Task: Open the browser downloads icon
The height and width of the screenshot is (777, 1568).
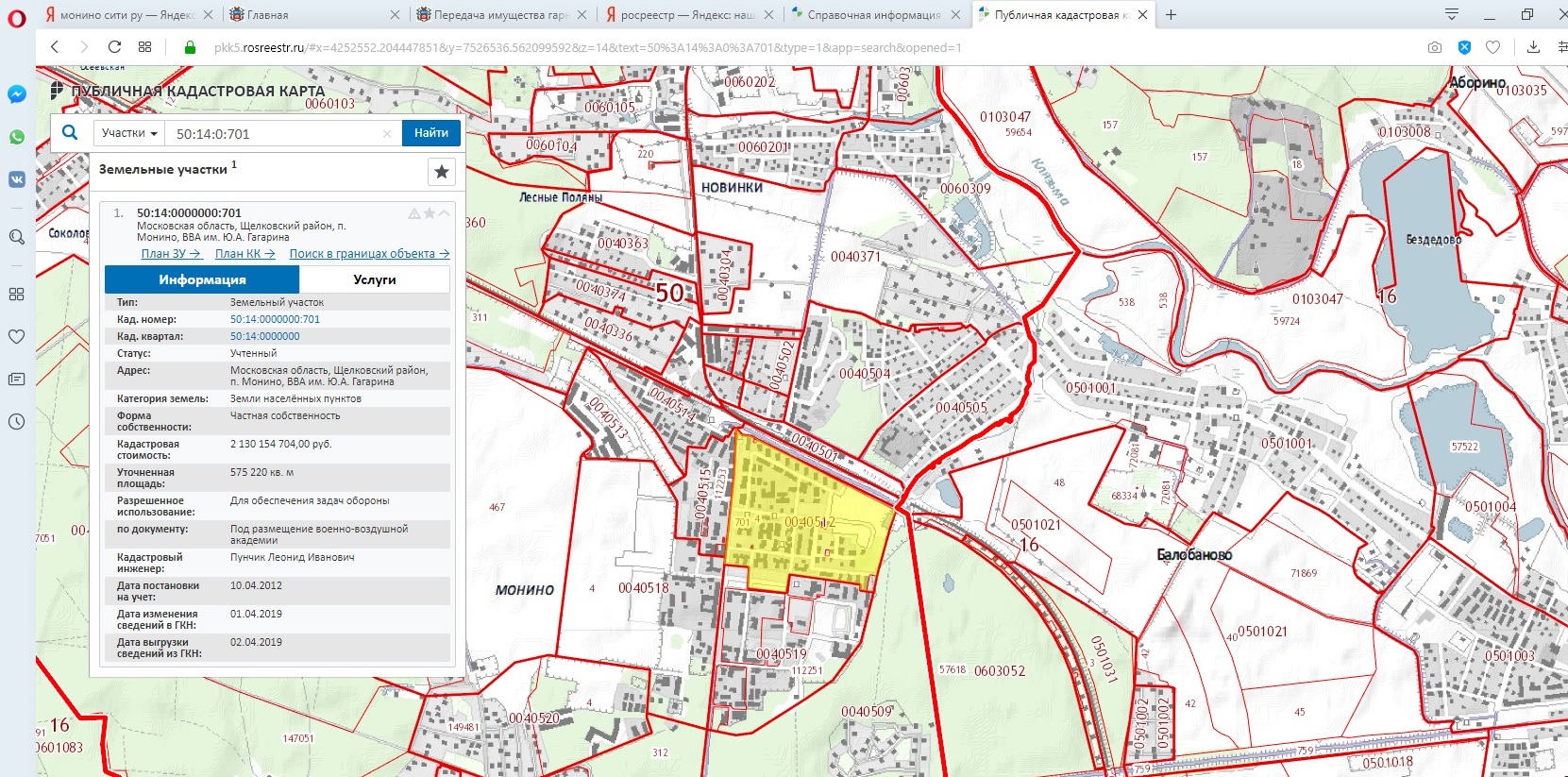Action: click(1533, 47)
